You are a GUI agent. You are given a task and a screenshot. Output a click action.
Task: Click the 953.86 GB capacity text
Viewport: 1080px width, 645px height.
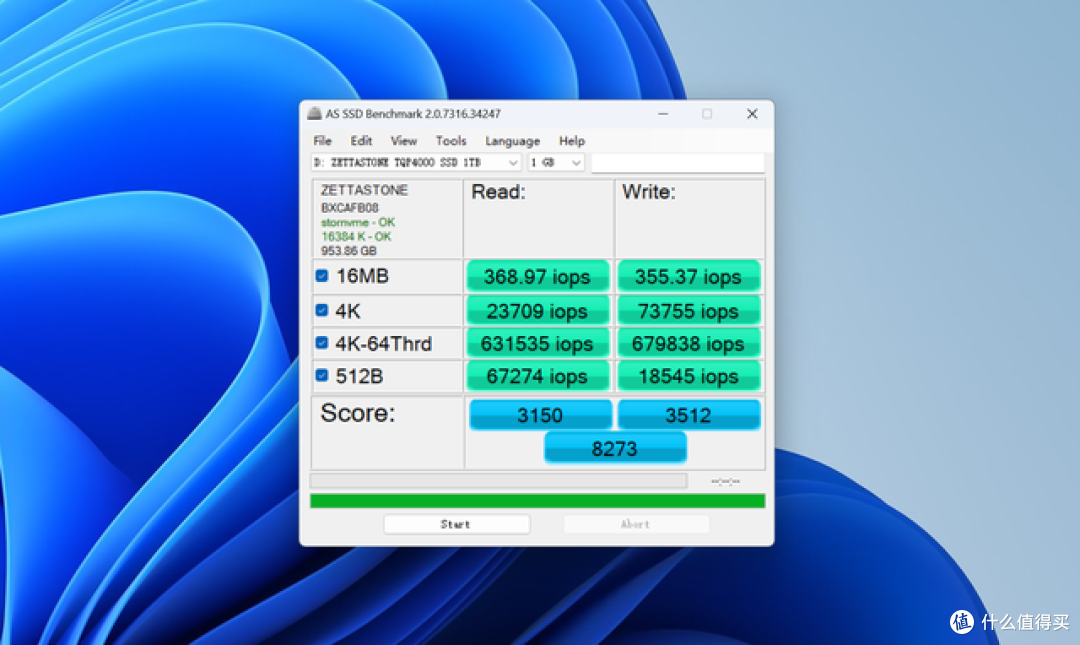pos(349,251)
